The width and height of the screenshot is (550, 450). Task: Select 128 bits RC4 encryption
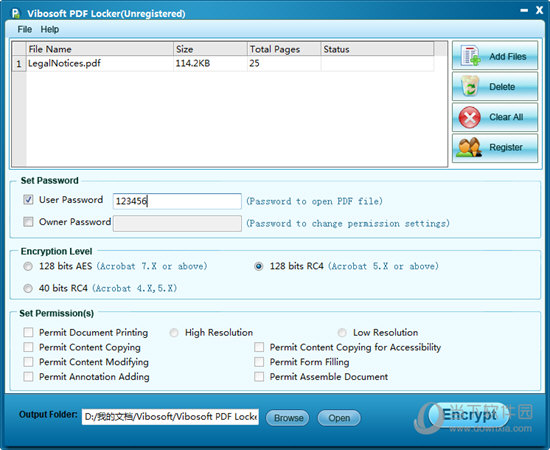click(259, 267)
